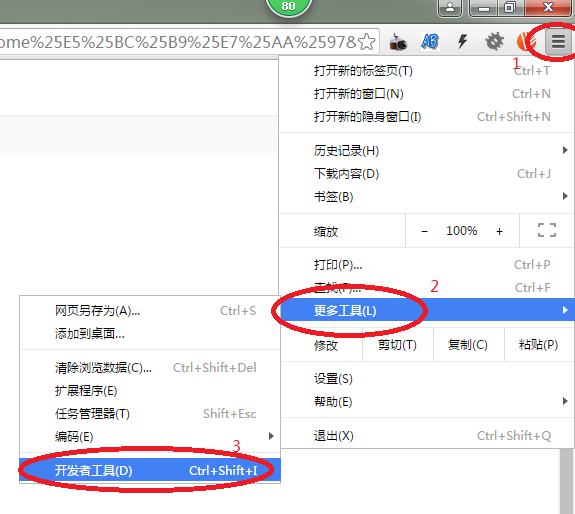
Task: Close the browser window
Action: (548, 8)
